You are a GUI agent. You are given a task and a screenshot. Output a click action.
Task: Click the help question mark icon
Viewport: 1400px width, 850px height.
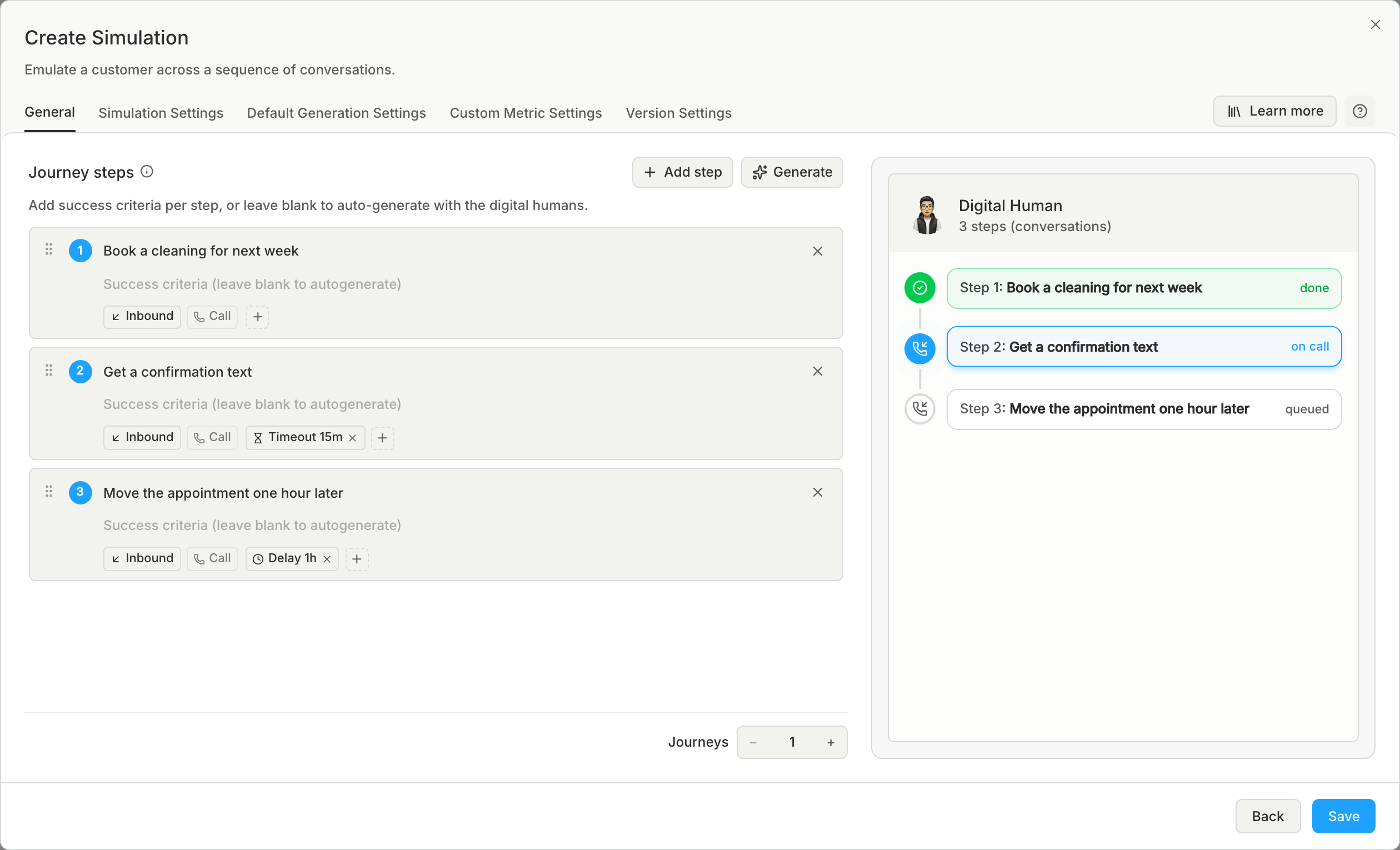tap(1359, 111)
